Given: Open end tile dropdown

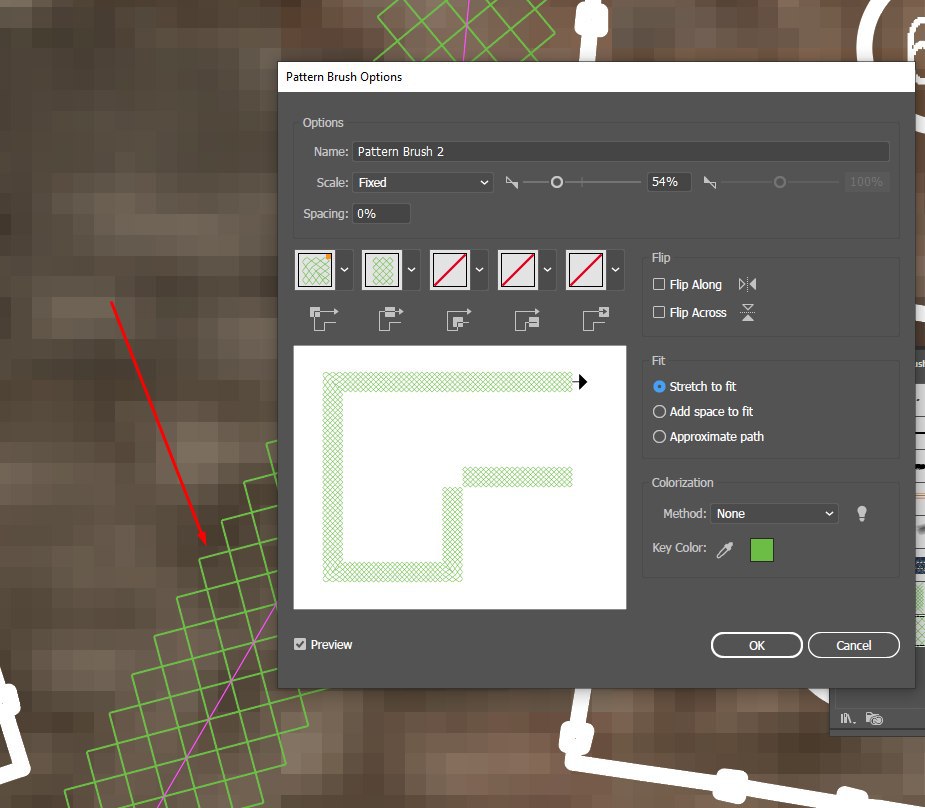Looking at the screenshot, I should coord(615,270).
